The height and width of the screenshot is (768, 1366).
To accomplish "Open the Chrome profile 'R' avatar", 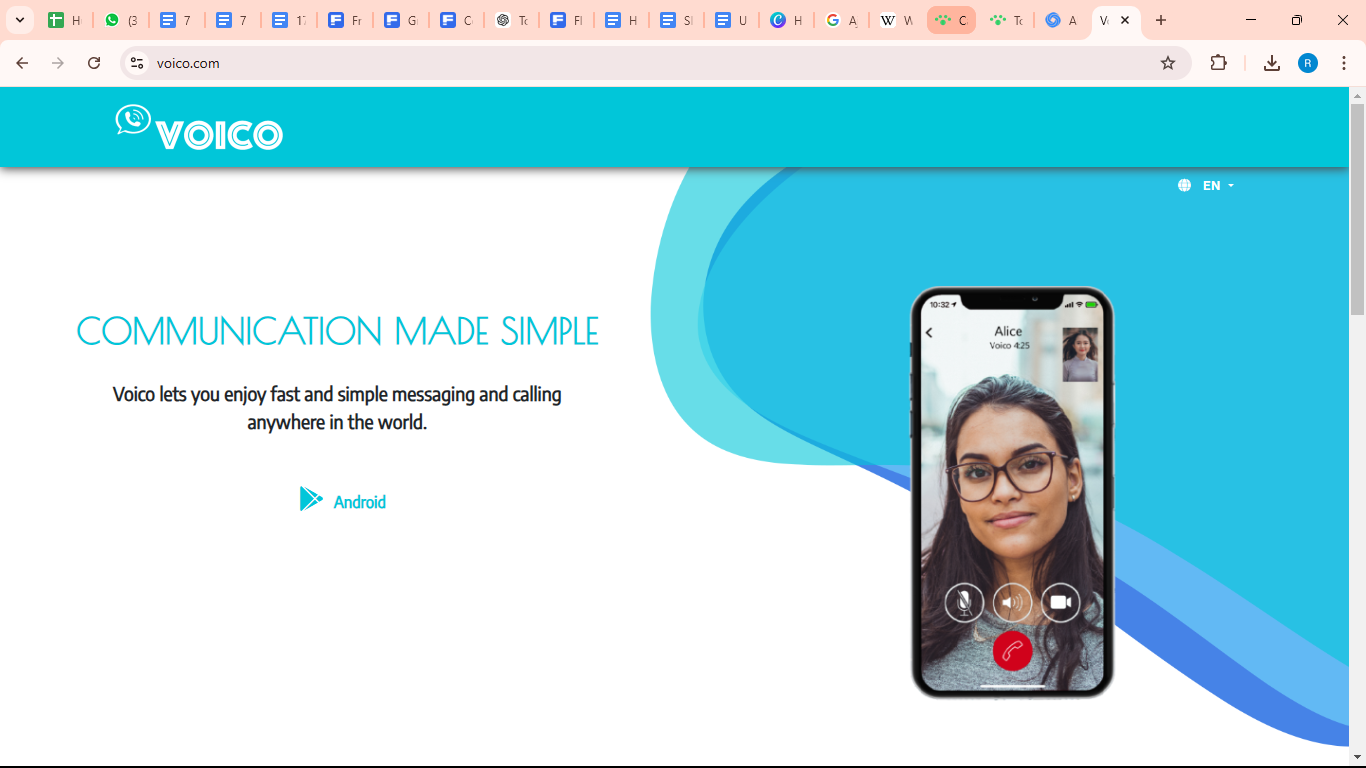I will [x=1308, y=63].
